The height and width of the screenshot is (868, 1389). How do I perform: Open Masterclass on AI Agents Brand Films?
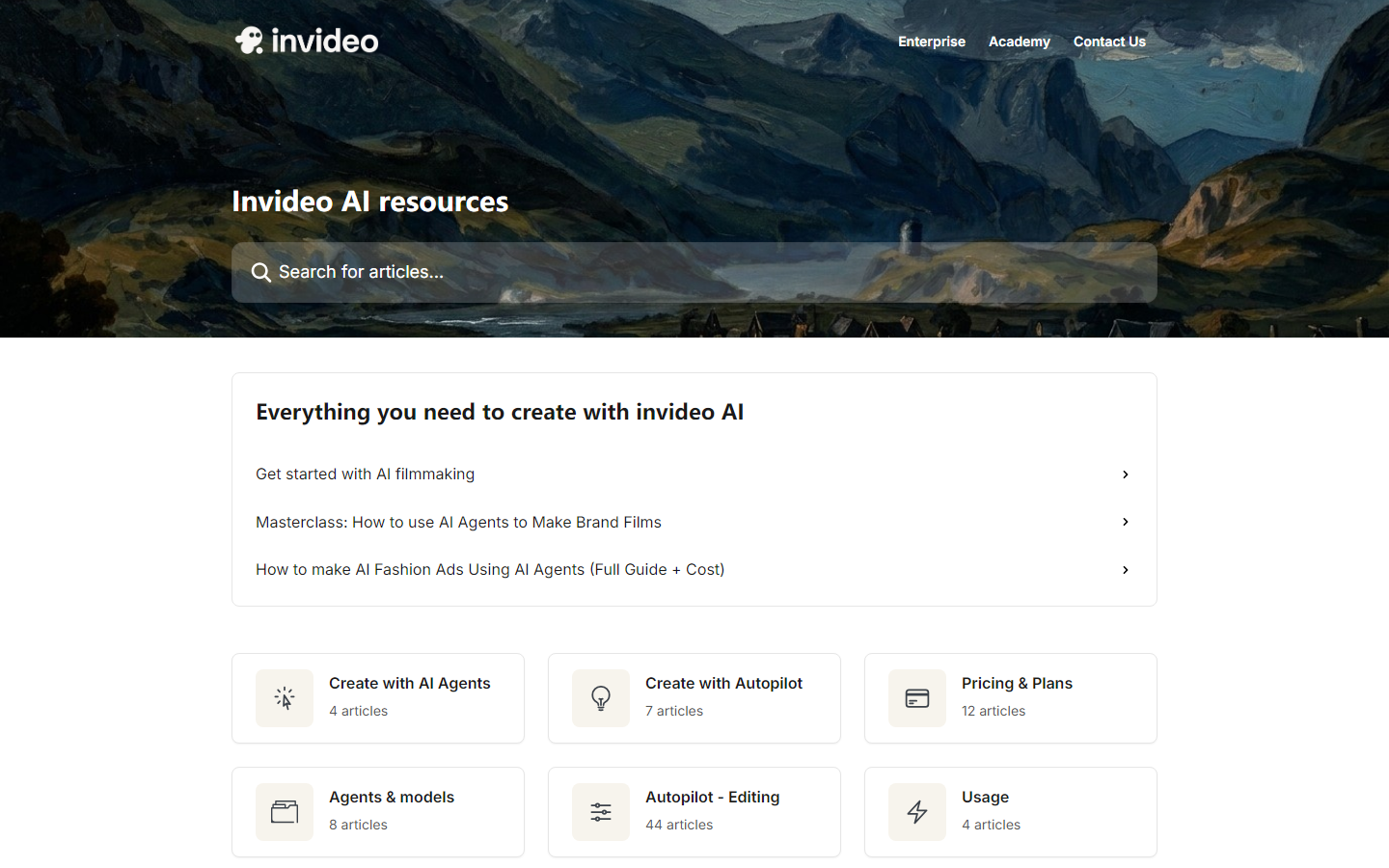pos(694,522)
